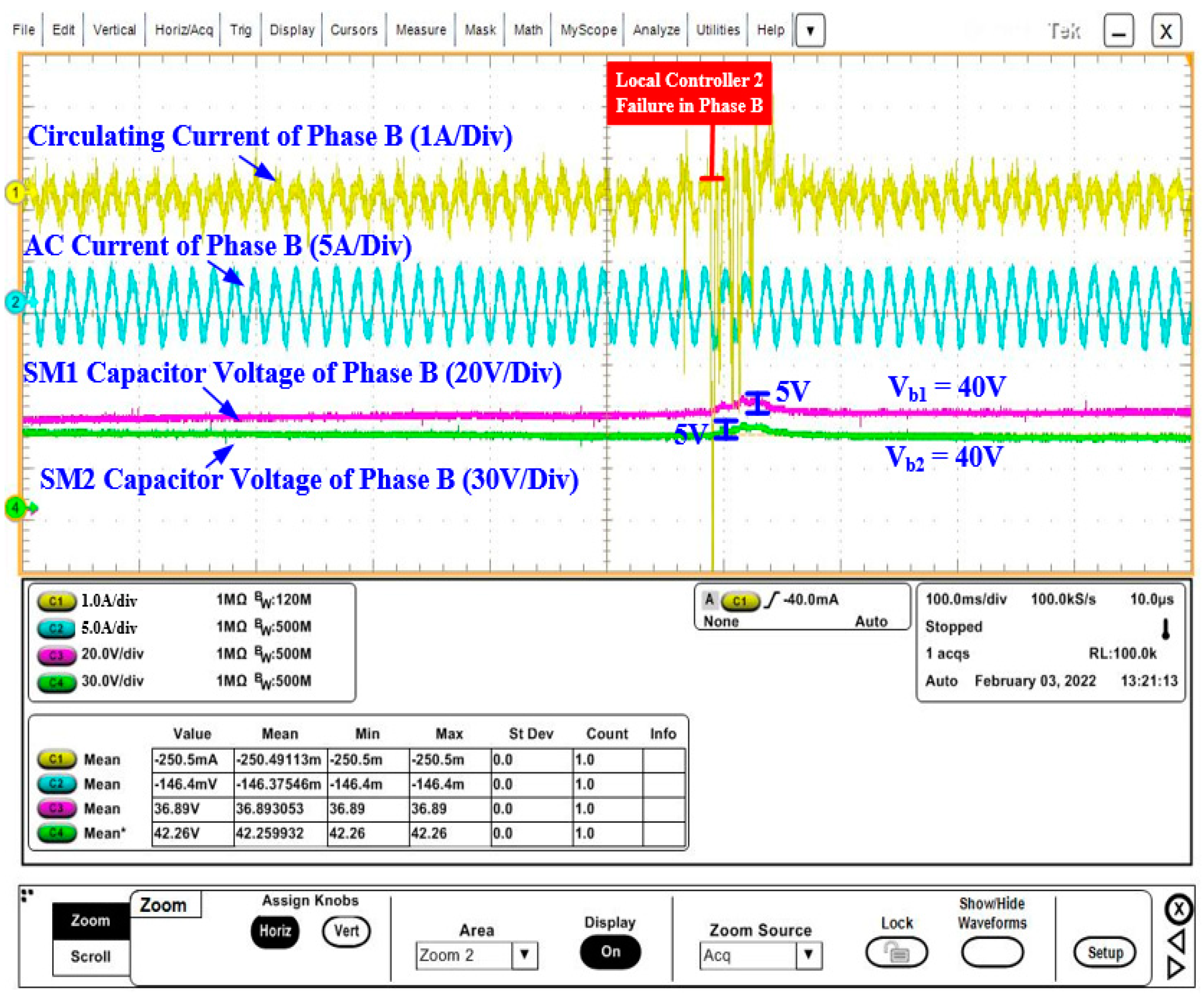Open the Cursors menu
Image resolution: width=1204 pixels, height=994 pixels.
pyautogui.click(x=354, y=30)
